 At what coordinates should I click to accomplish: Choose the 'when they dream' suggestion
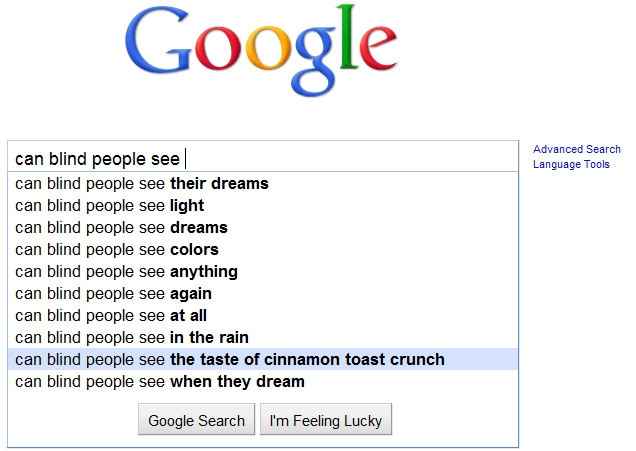[x=263, y=382]
